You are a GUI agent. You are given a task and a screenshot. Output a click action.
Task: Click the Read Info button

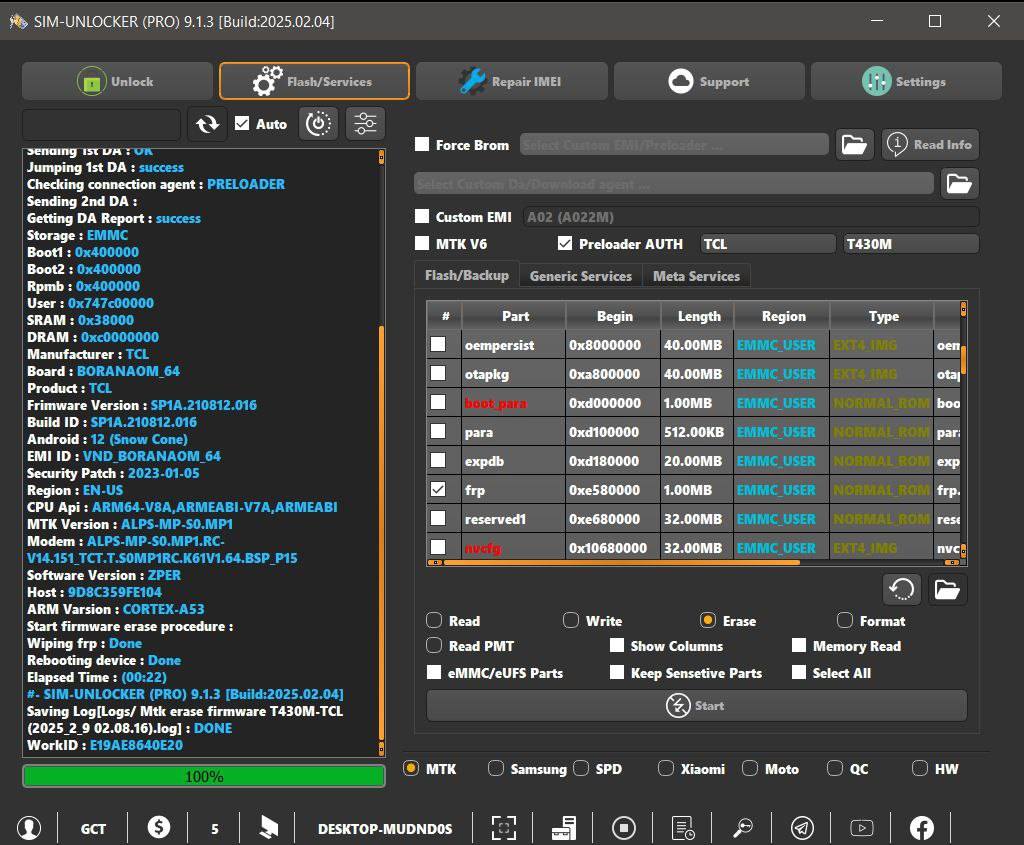930,145
